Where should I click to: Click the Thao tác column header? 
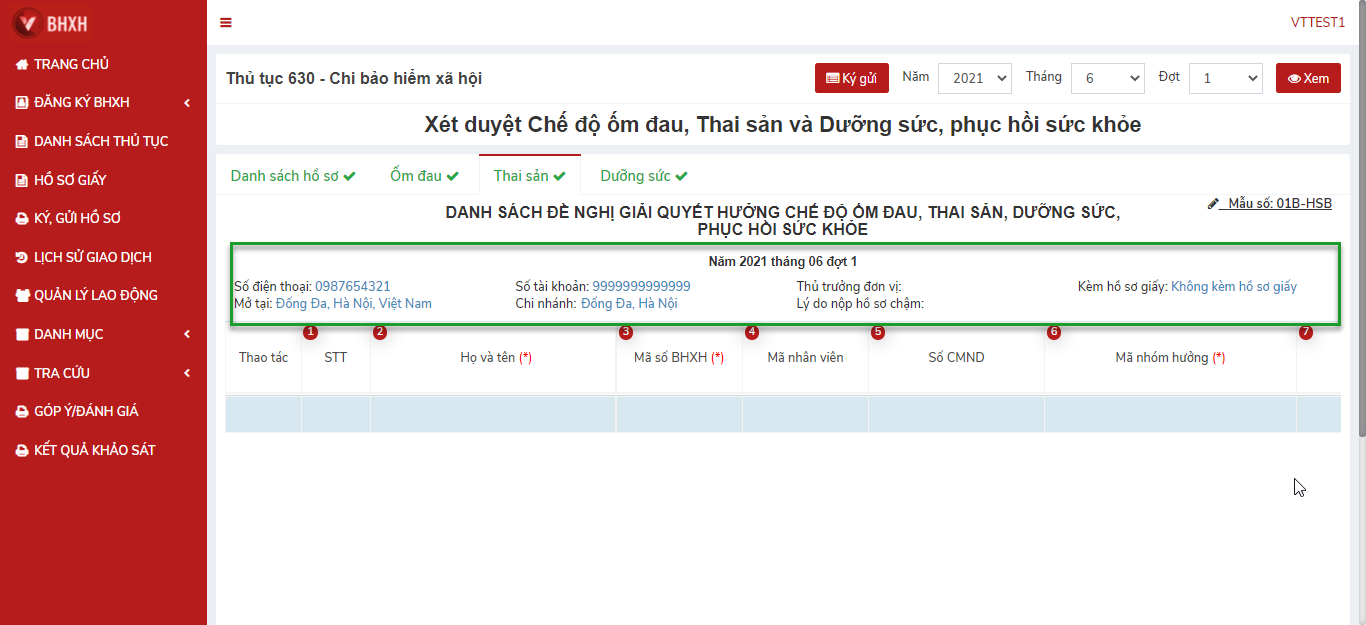coord(264,358)
